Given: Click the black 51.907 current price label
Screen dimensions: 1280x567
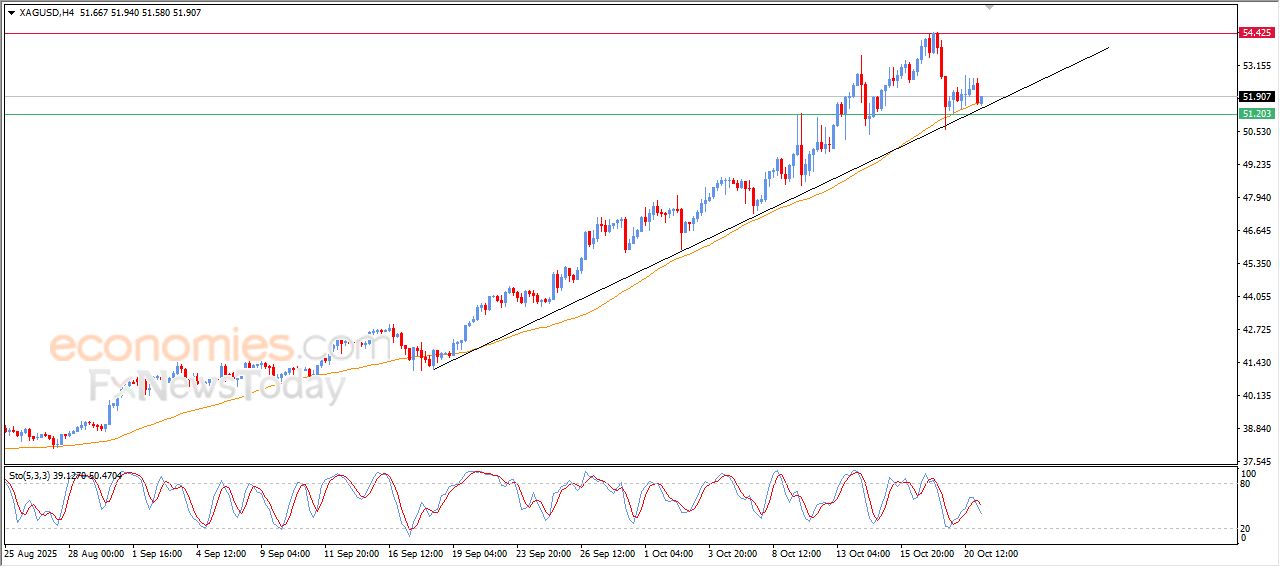Looking at the screenshot, I should [x=1255, y=97].
